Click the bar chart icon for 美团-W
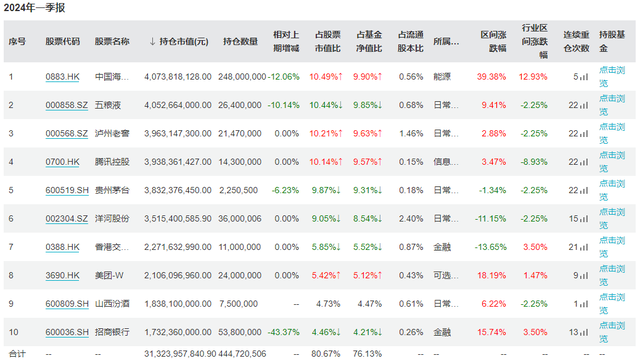The image size is (640, 361). [584, 276]
